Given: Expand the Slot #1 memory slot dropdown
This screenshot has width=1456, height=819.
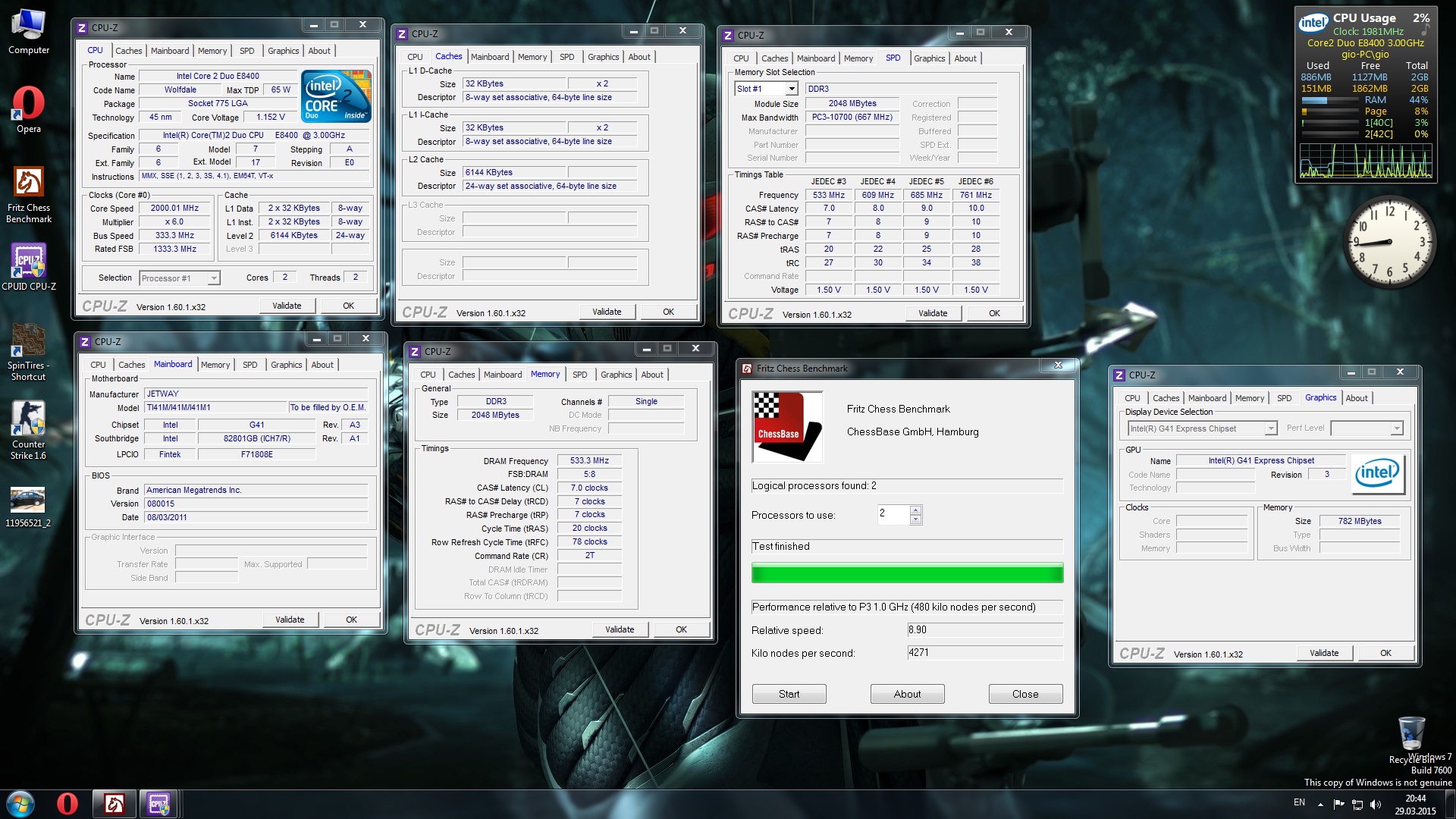Looking at the screenshot, I should 792,89.
